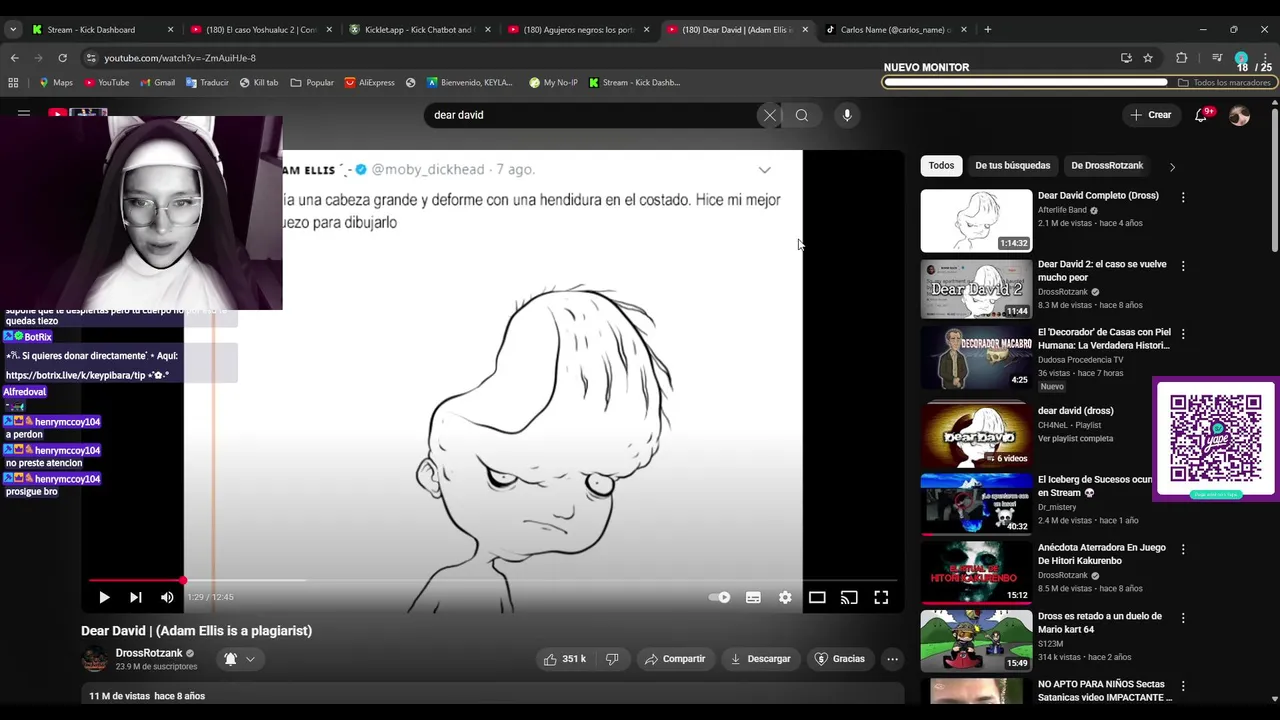Viewport: 1280px width, 720px height.
Task: Click the YouTube address bar URL
Action: 180,58
